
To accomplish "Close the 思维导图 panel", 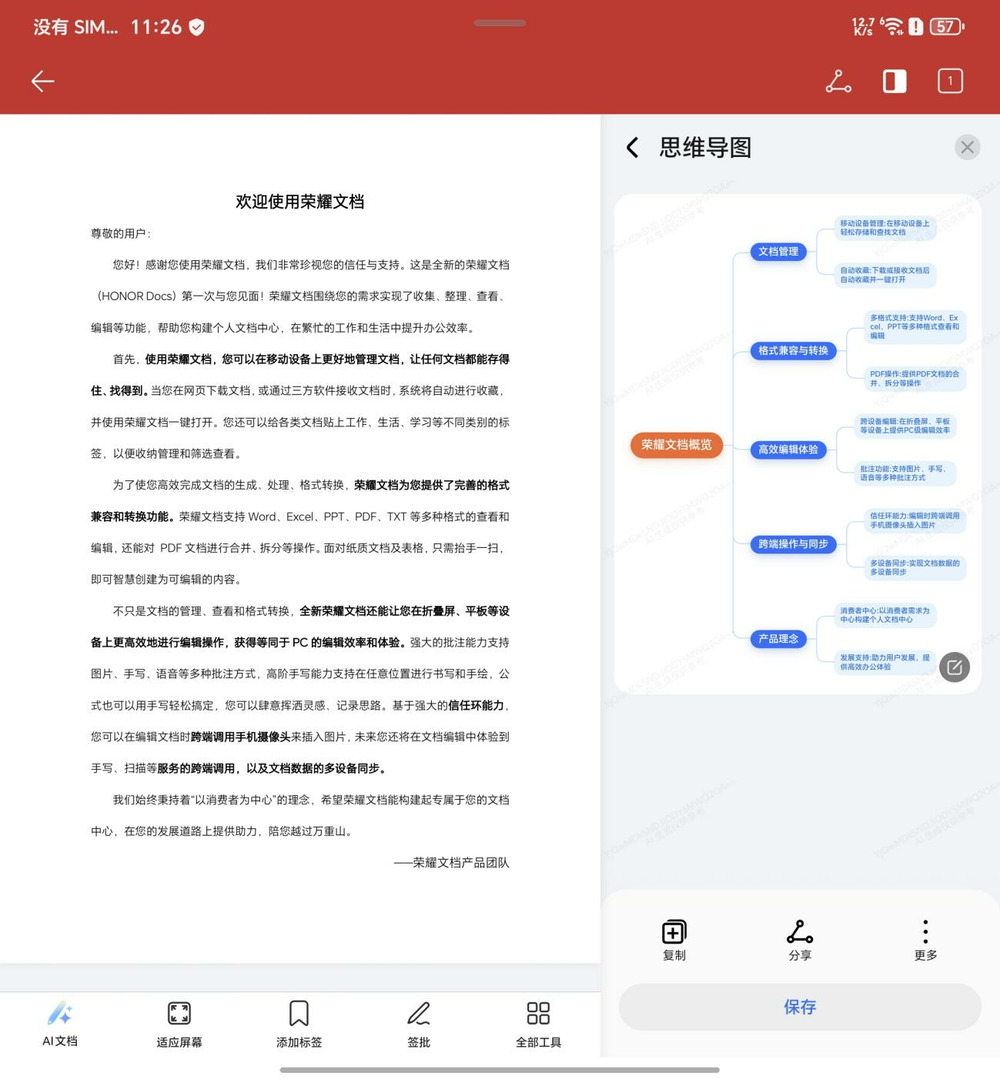I will point(967,147).
